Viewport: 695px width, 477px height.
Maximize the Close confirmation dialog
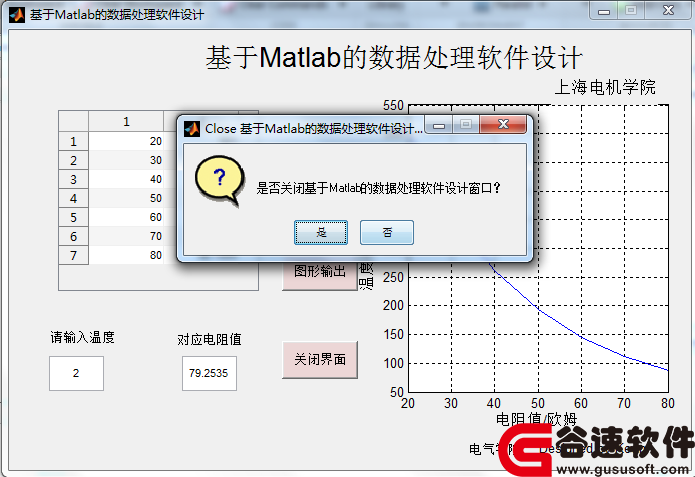465,124
